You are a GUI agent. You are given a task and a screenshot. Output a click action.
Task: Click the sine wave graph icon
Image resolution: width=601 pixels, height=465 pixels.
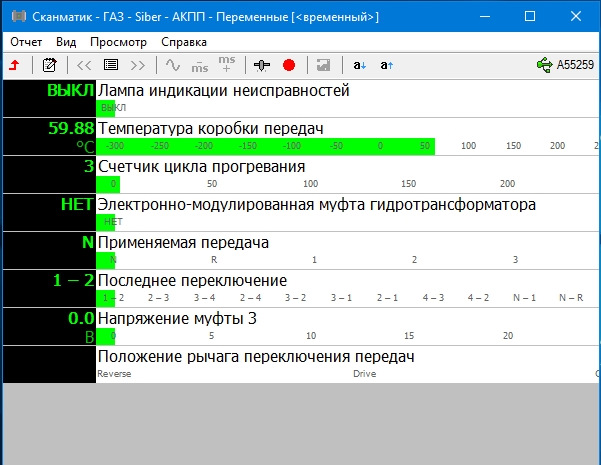(173, 65)
